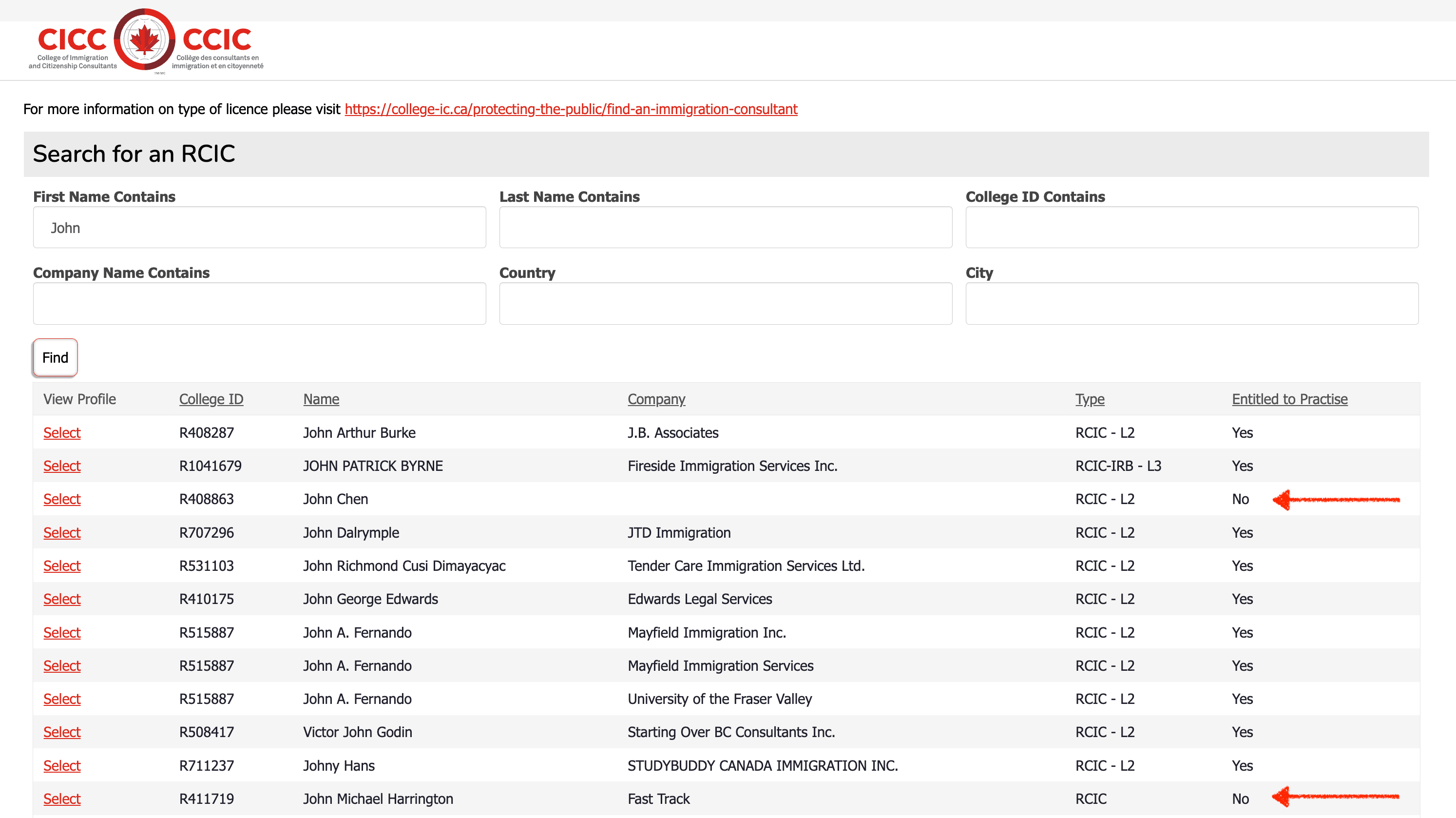
Task: Select Victor John Godin's profile
Action: click(61, 732)
